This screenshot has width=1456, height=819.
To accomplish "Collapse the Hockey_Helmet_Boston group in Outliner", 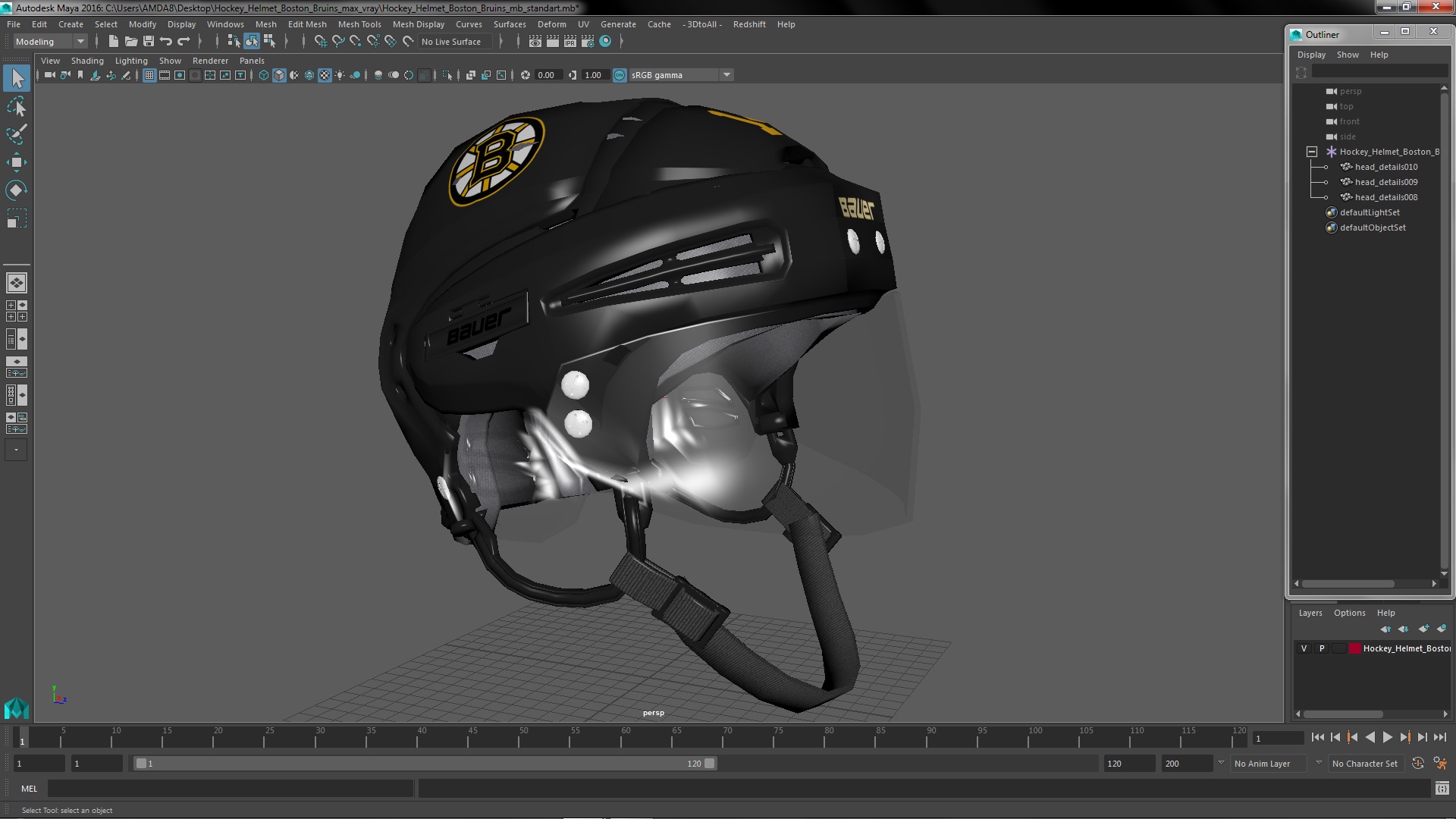I will coord(1312,152).
